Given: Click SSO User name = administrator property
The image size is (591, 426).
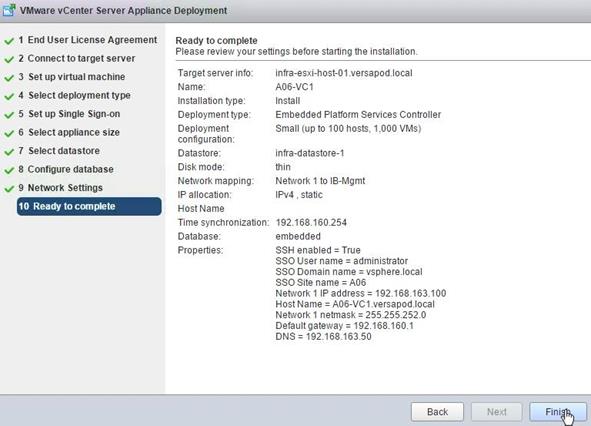Looking at the screenshot, I should (x=341, y=261).
